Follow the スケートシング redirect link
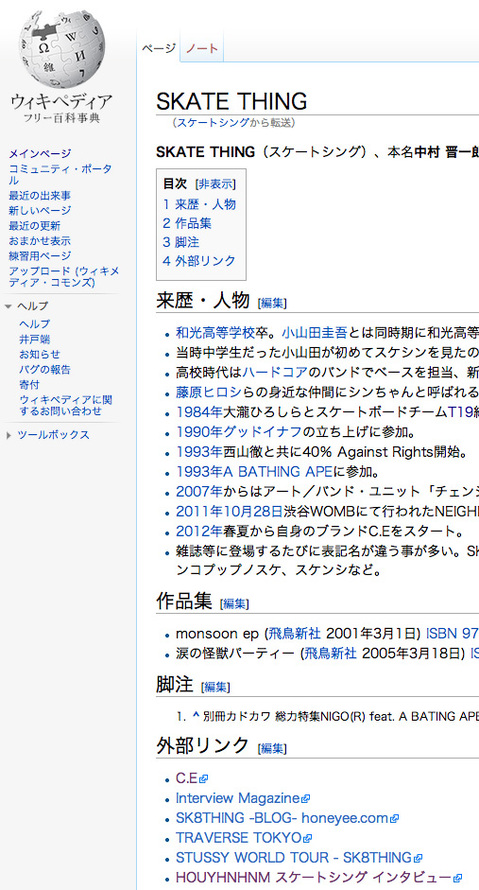Viewport: 479px width, 890px height. (213, 123)
